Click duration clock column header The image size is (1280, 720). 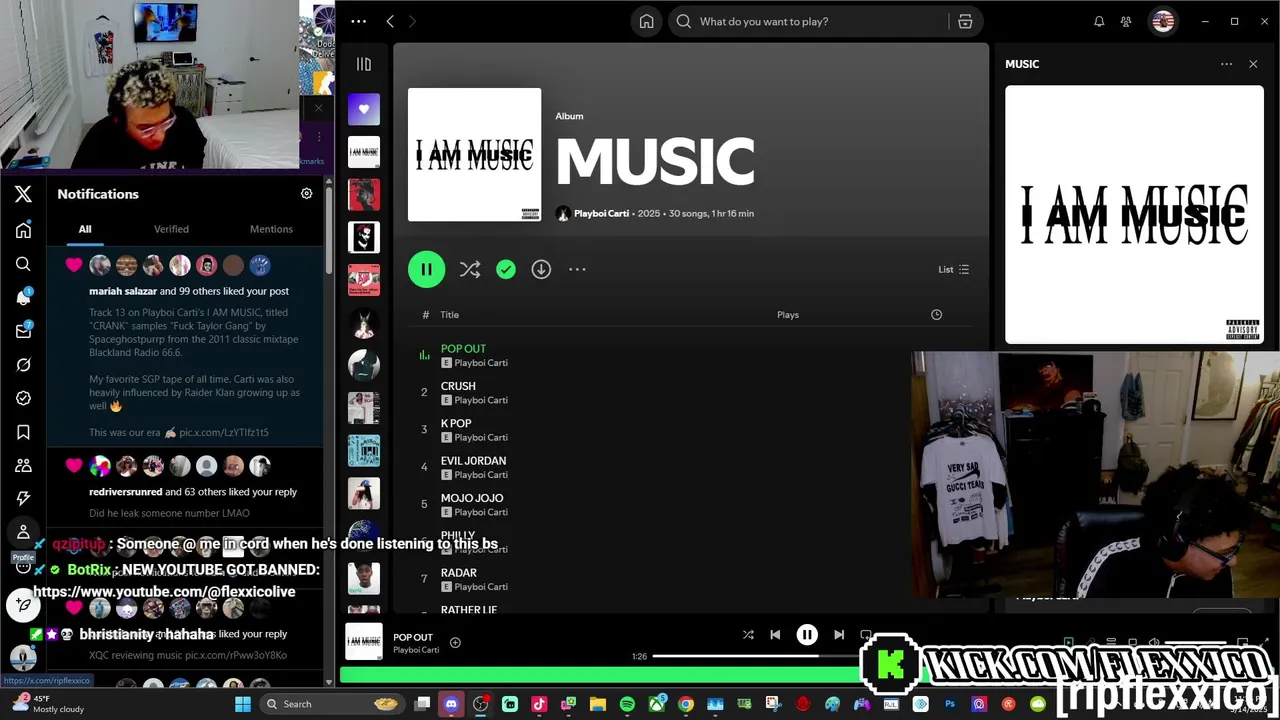936,315
